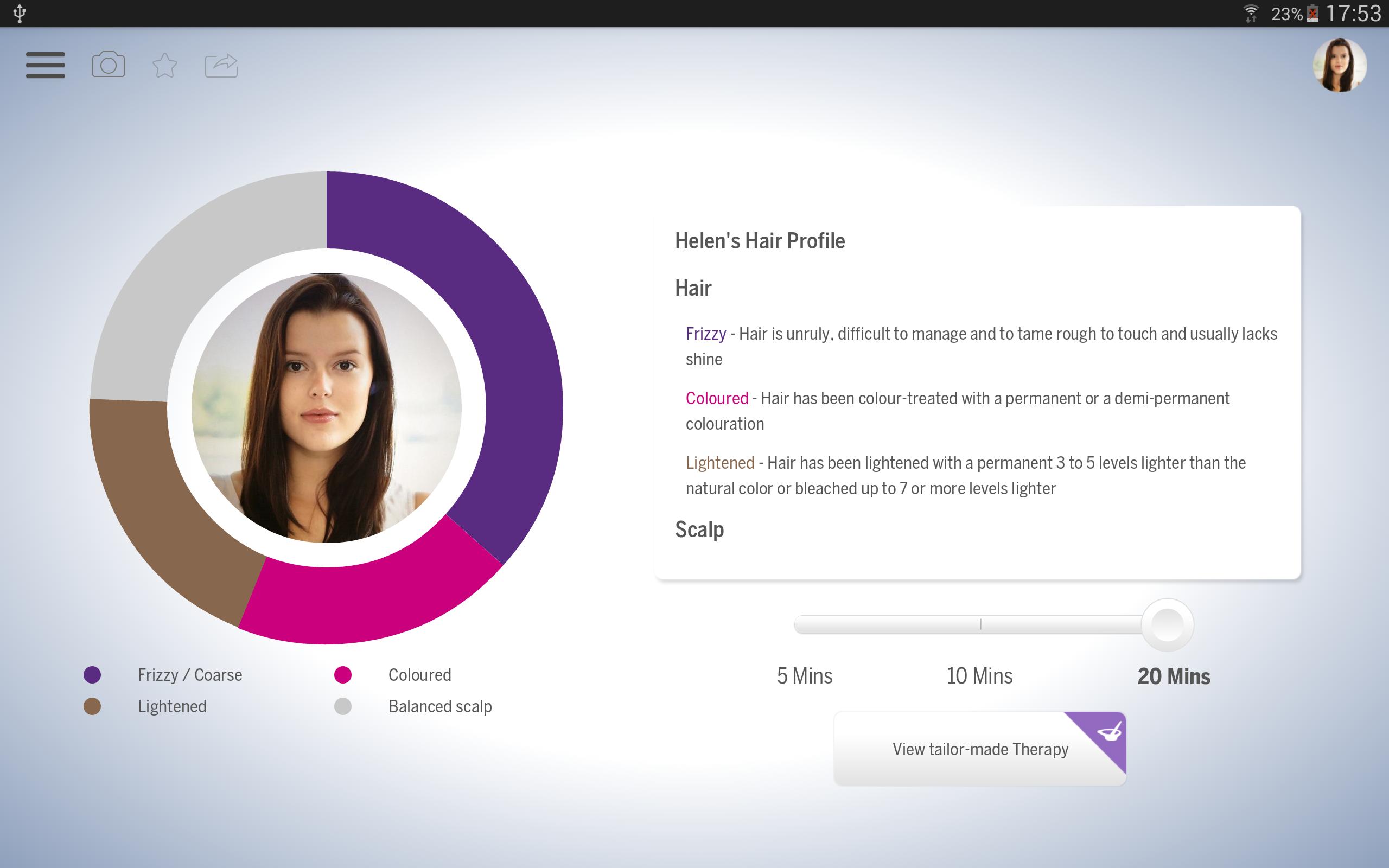Select the 10 Mins duration option

tap(979, 676)
